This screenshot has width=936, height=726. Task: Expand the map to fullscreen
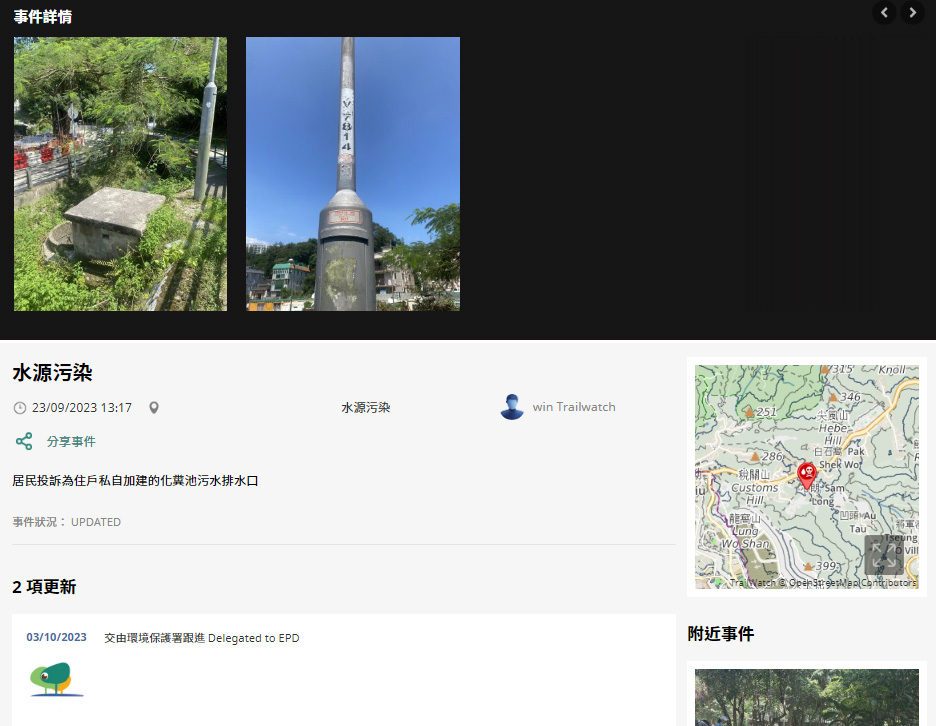(883, 555)
